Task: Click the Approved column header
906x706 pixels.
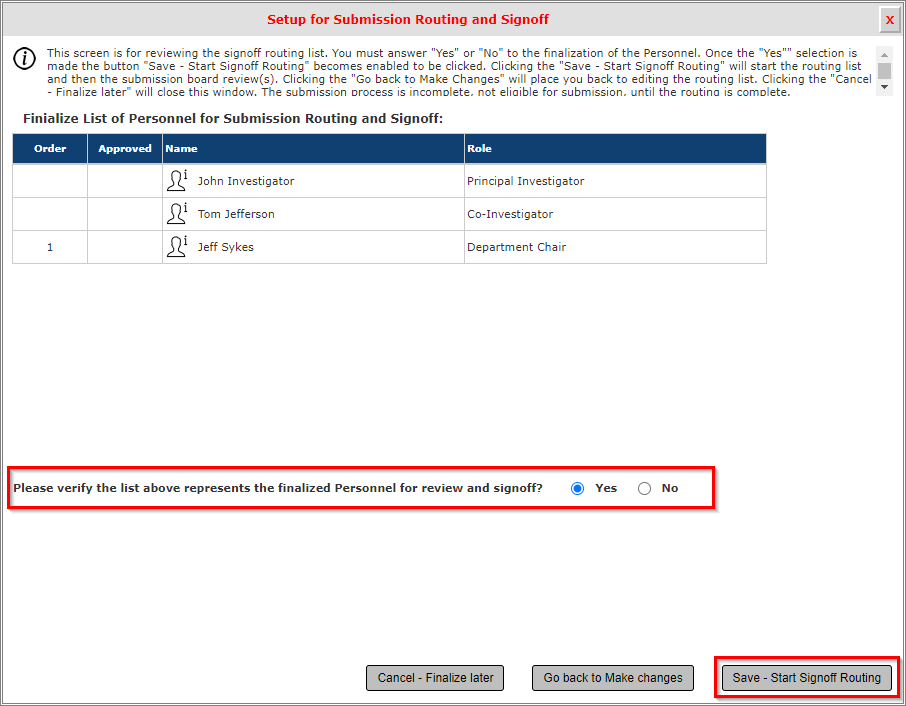Action: pyautogui.click(x=125, y=148)
